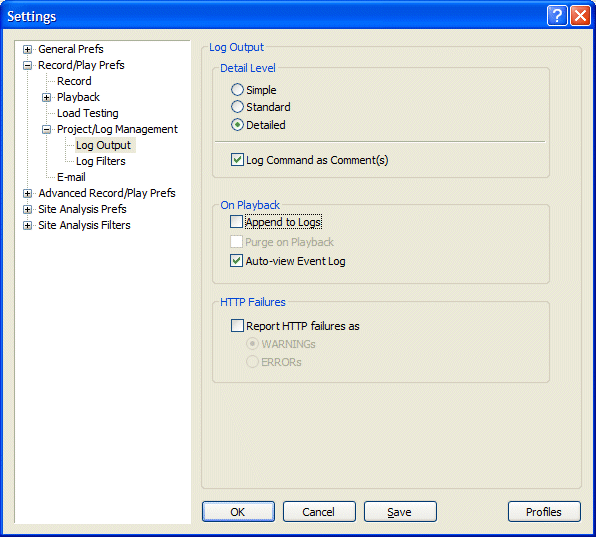
Task: Collapse Project/Log Management node
Action: [46, 130]
